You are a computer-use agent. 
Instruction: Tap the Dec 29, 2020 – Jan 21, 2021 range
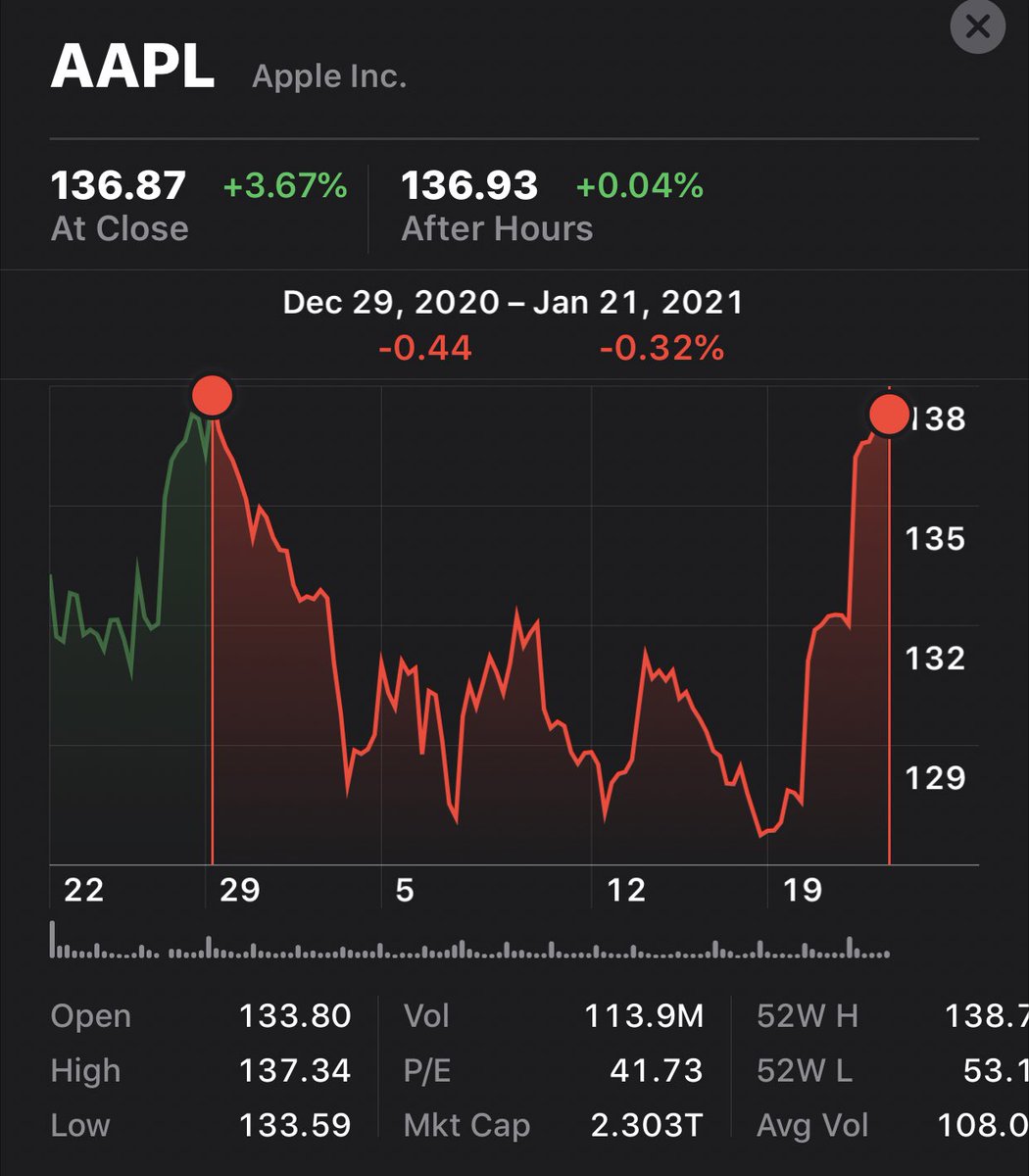[514, 302]
